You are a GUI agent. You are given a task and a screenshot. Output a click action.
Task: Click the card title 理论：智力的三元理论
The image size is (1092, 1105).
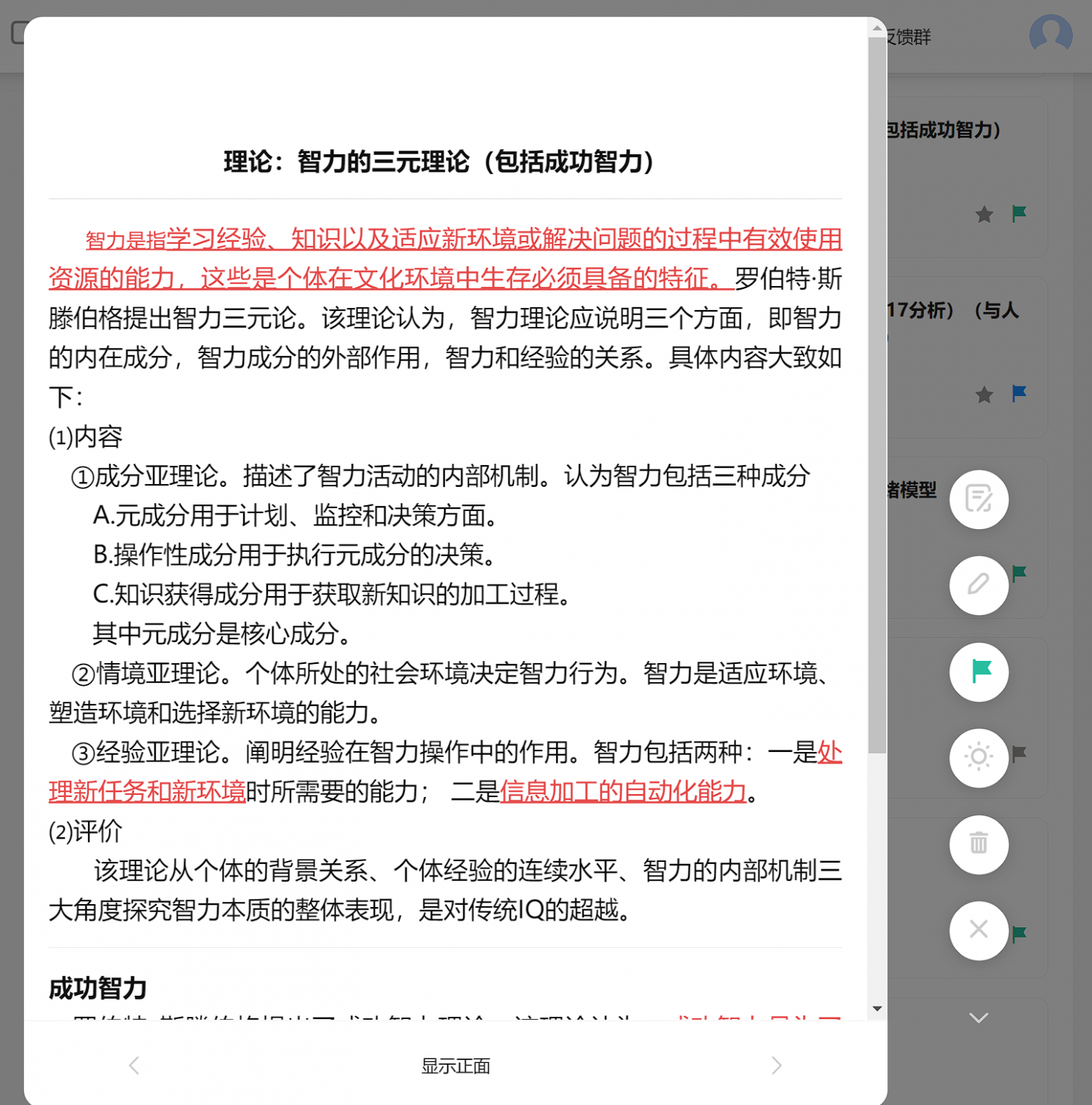pos(439,162)
